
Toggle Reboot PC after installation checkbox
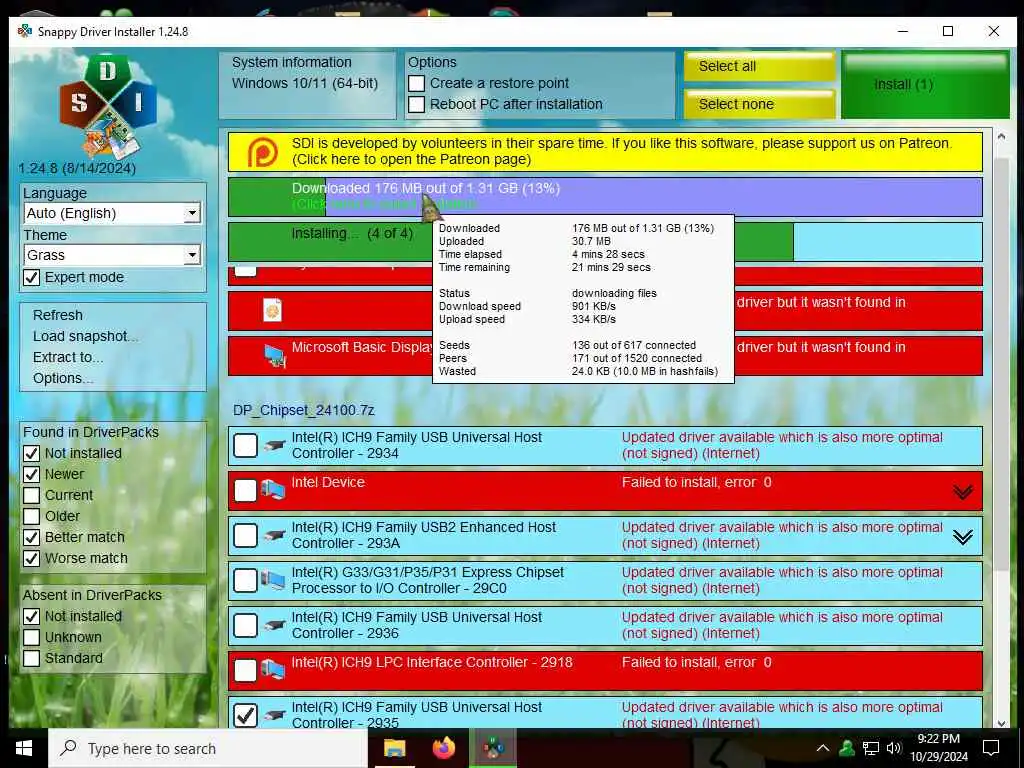417,104
